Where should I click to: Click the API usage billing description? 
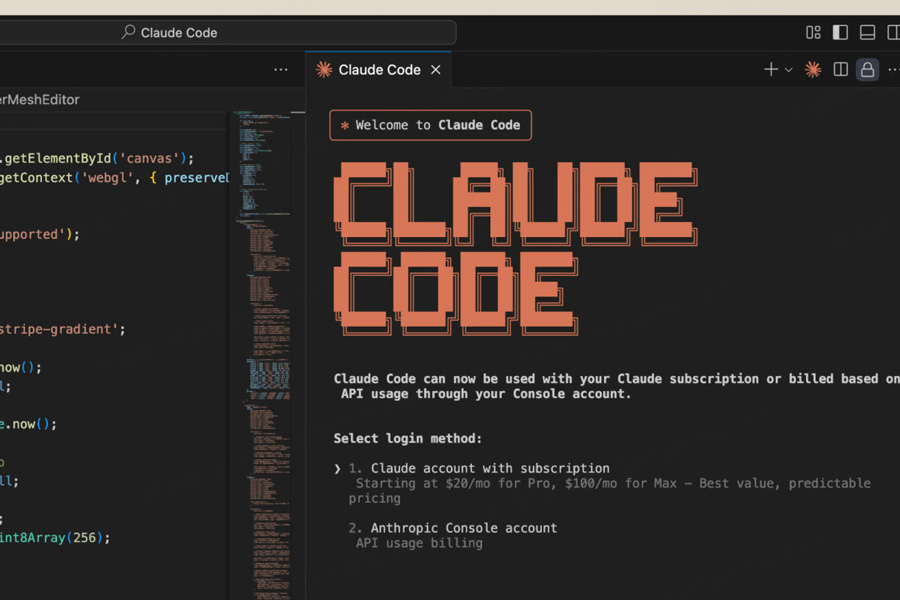(x=419, y=543)
